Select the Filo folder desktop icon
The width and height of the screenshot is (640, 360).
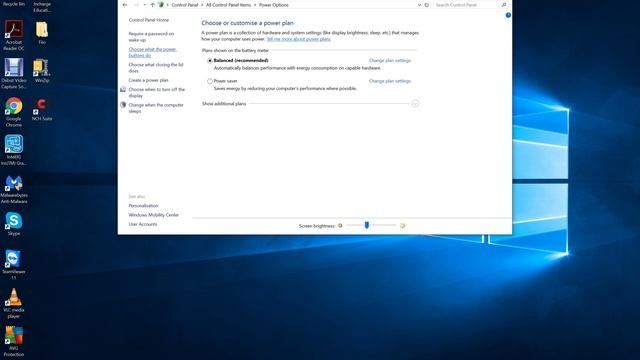click(42, 33)
